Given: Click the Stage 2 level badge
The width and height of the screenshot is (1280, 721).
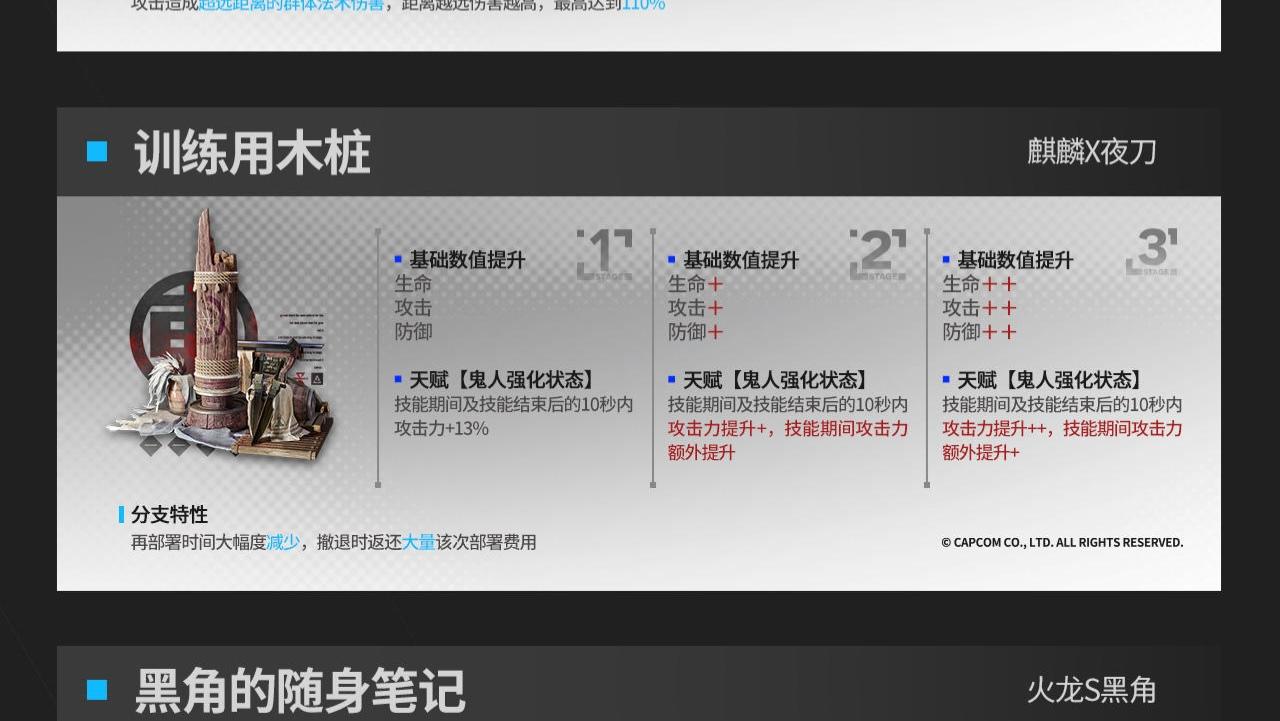Looking at the screenshot, I should pos(878,254).
